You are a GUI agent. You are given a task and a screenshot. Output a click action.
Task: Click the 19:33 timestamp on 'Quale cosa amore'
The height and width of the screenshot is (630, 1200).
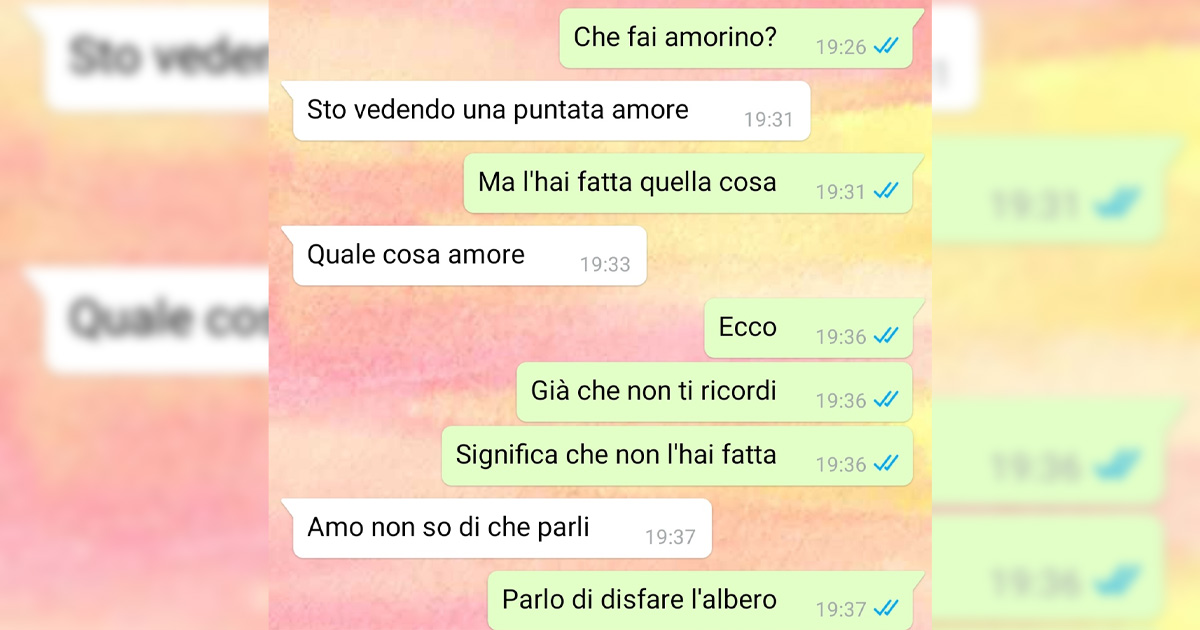[605, 265]
